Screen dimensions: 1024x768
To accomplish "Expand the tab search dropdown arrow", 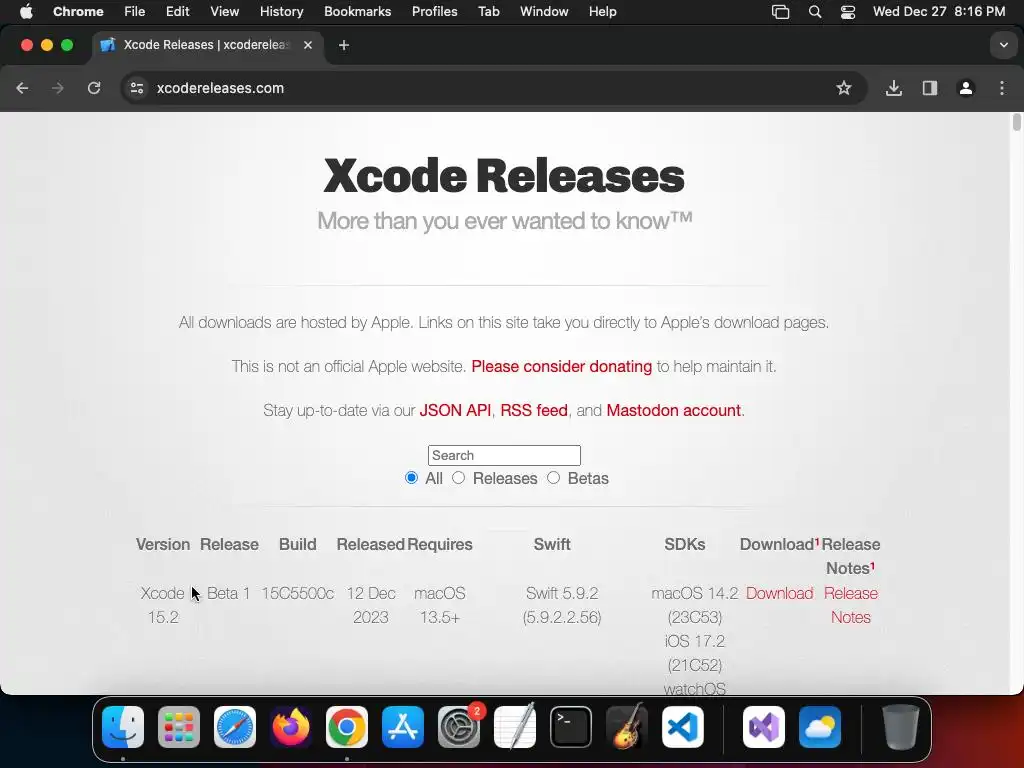I will tap(1004, 45).
